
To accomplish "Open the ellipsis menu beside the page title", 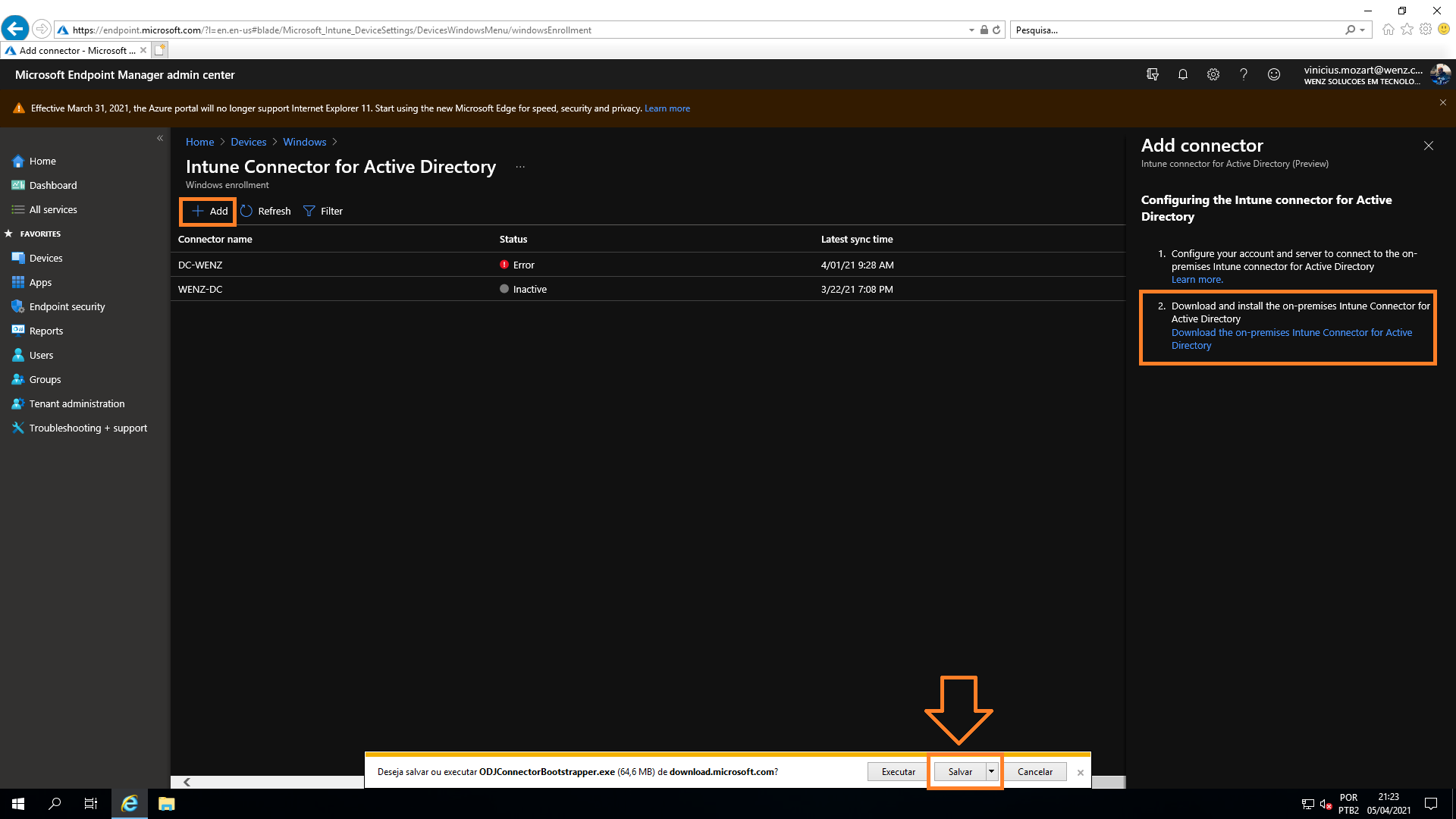I will tap(520, 167).
